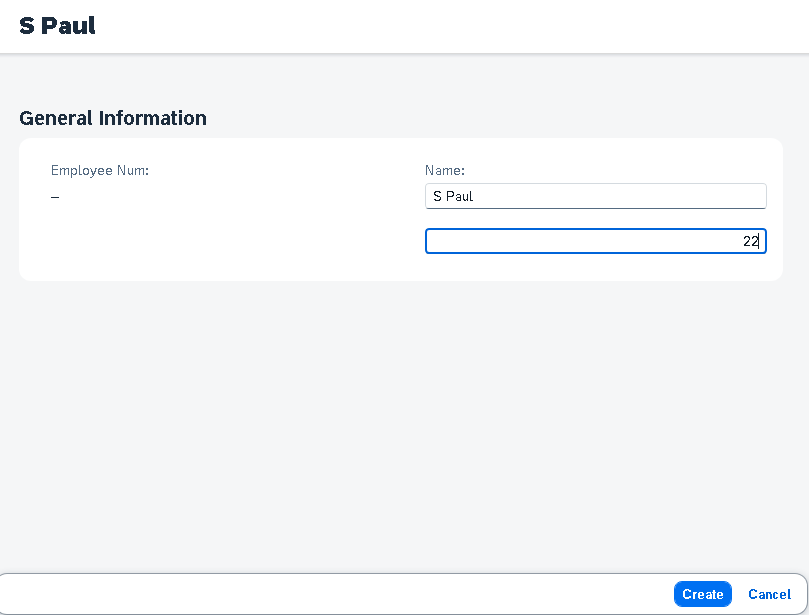The width and height of the screenshot is (809, 615).
Task: Focus the Name input field
Action: [x=595, y=196]
